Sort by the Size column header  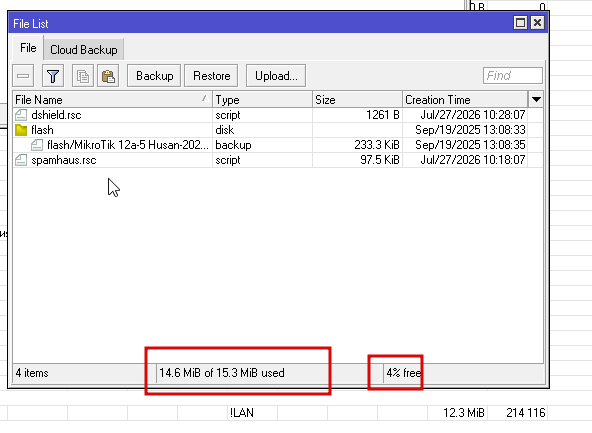click(357, 100)
